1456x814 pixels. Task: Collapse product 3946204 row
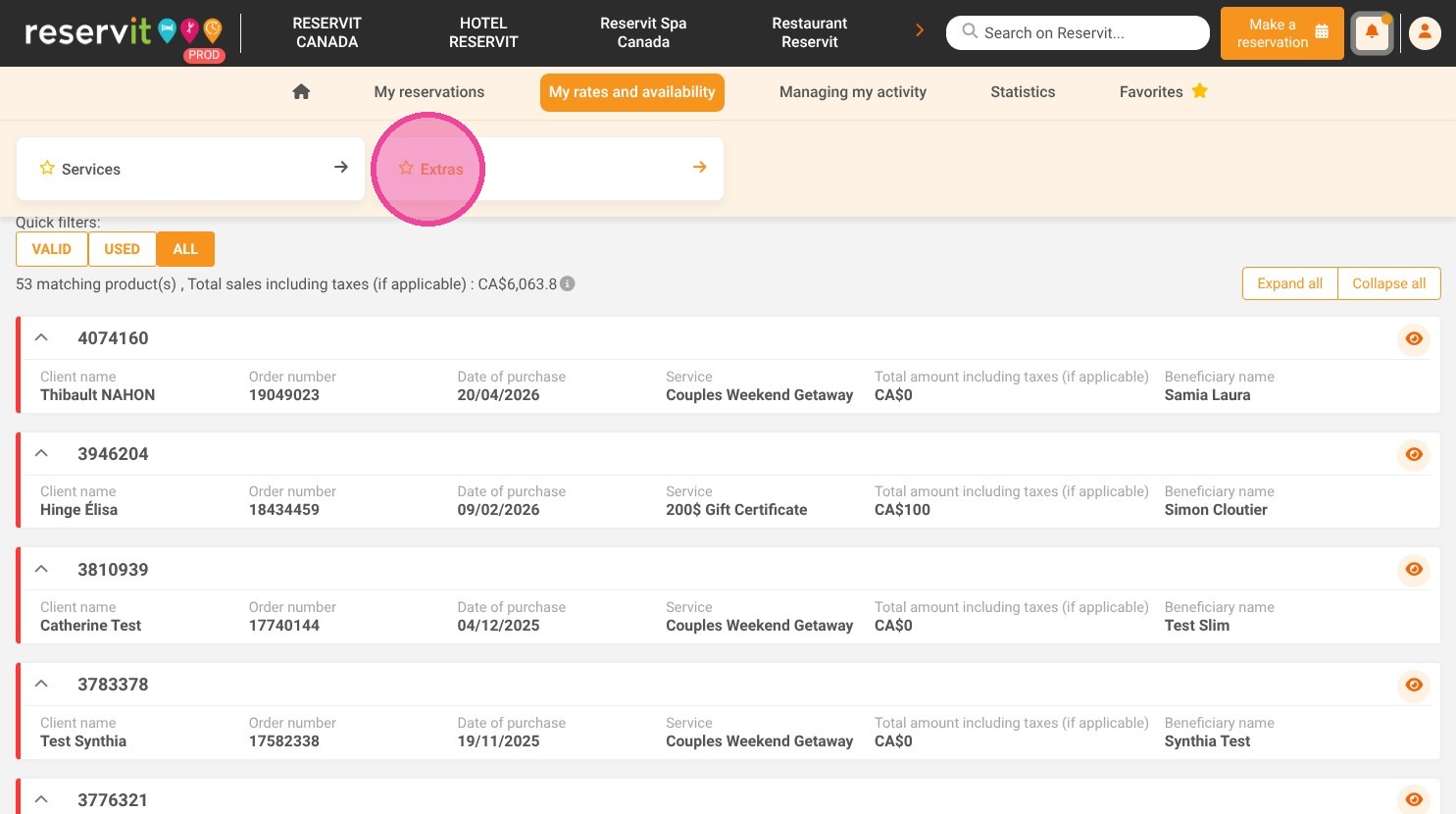point(41,453)
